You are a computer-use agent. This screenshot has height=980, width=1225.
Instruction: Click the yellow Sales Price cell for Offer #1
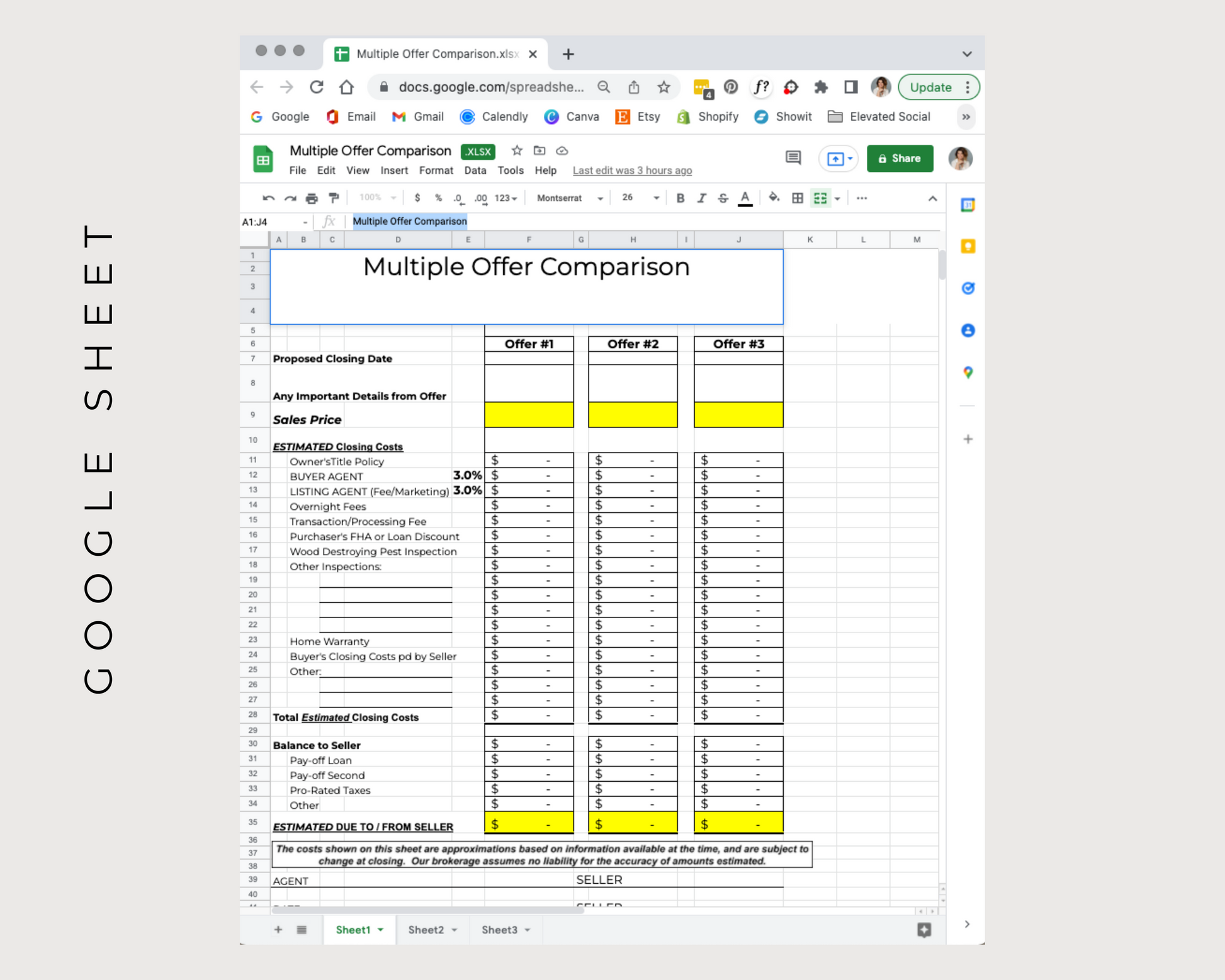click(529, 415)
